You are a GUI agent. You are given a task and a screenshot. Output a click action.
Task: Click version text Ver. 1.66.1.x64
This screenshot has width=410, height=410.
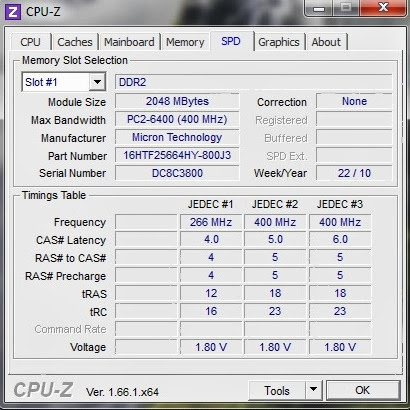[x=122, y=392]
